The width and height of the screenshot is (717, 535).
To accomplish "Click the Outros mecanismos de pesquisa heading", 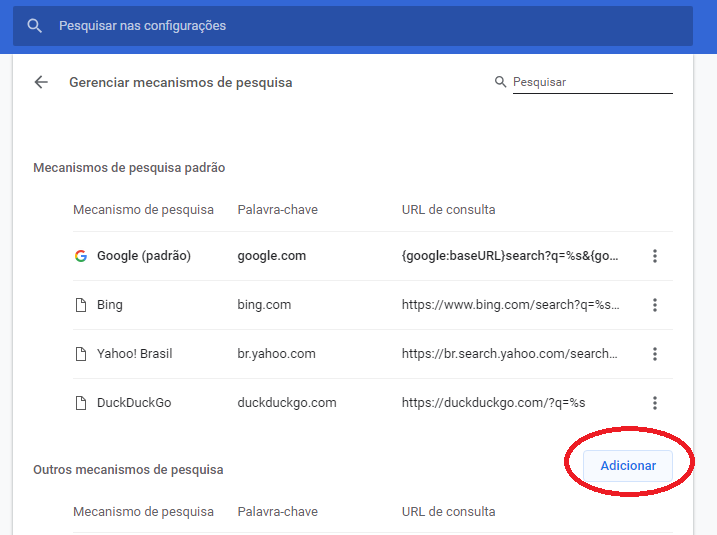I will point(128,470).
